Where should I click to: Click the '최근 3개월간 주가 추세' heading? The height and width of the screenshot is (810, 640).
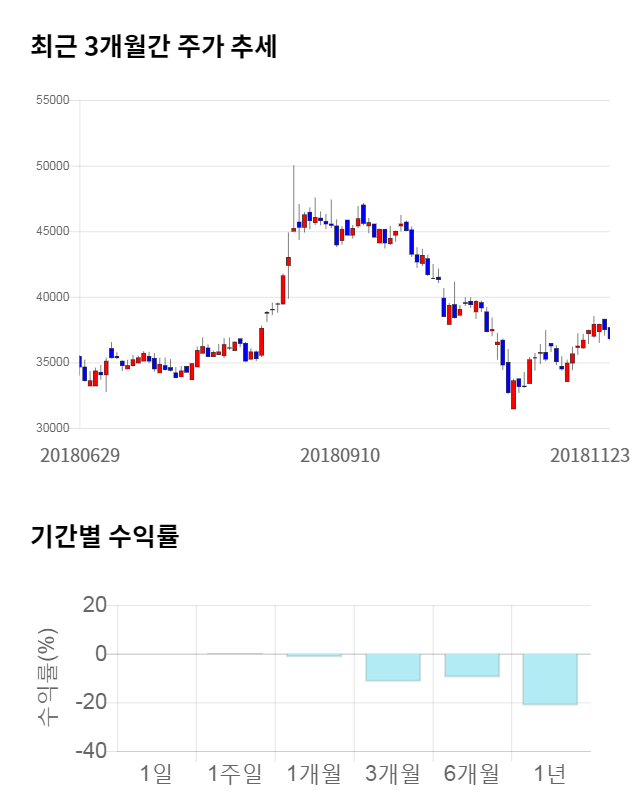153,46
